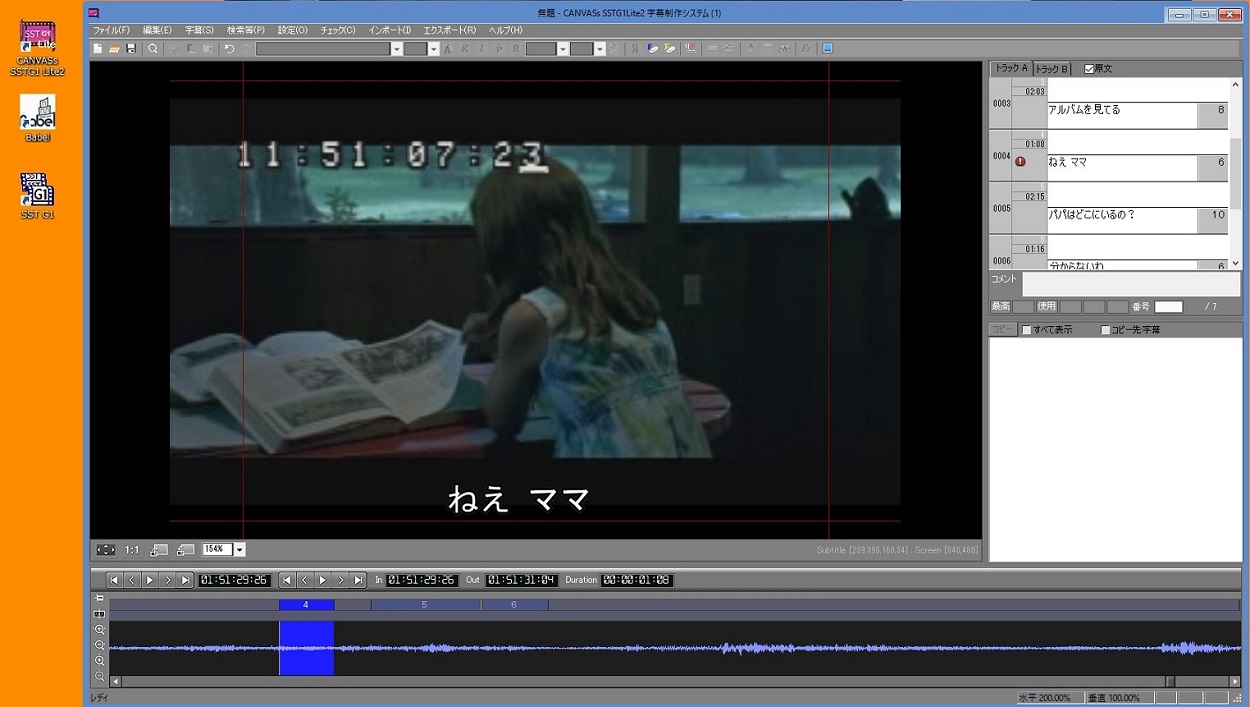Open the エクスポート(R) menu
Screen dimensions: 1250x707
pyautogui.click(x=450, y=31)
